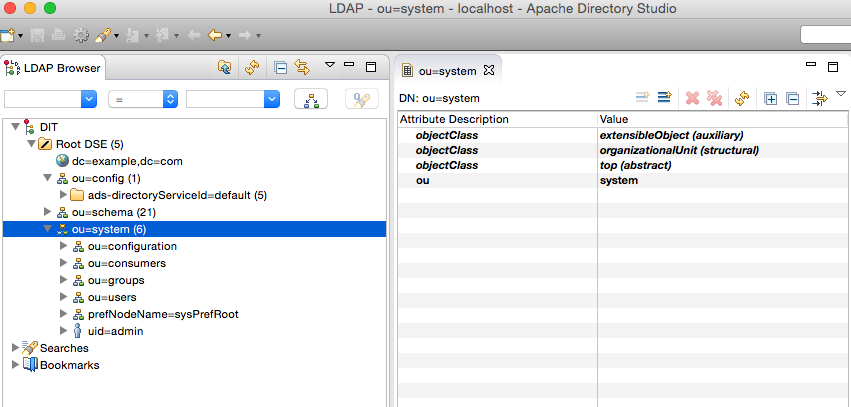The image size is (851, 407).
Task: Click the Delete Value red X icon
Action: 693,98
